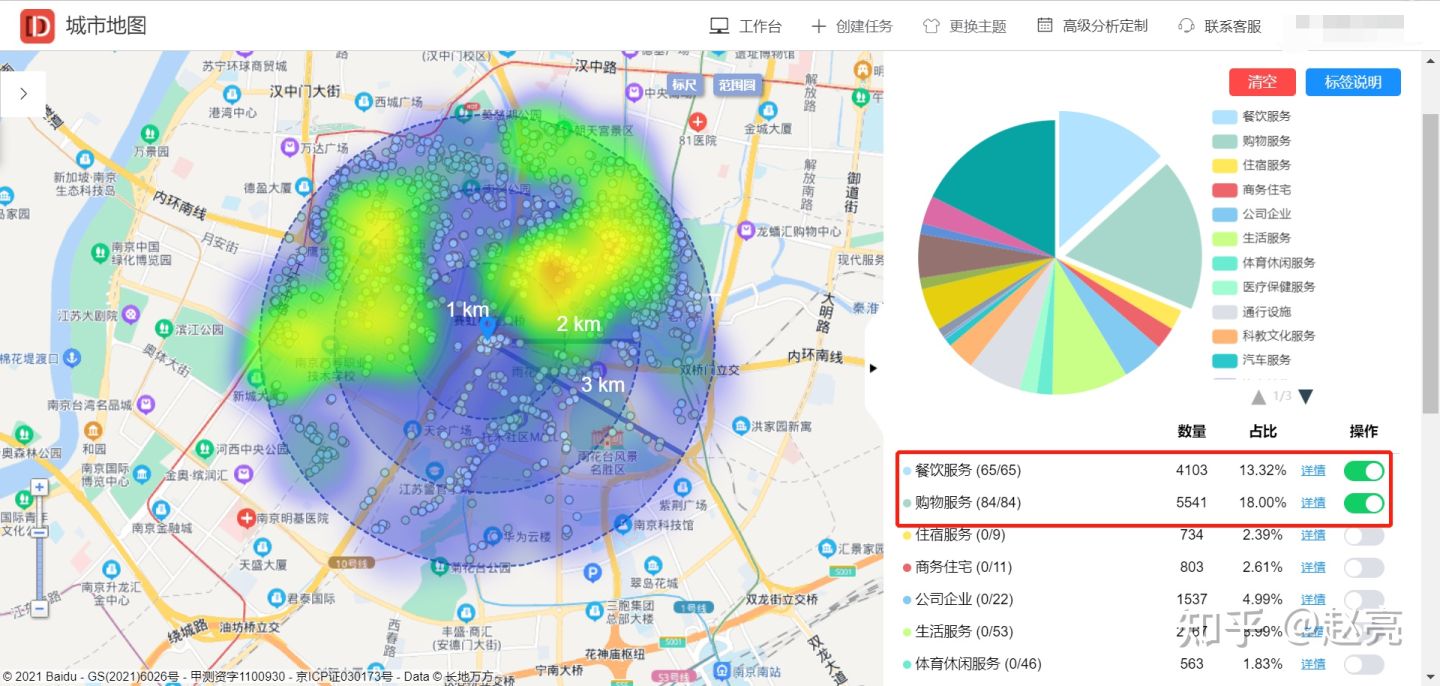The image size is (1440, 686).
Task: Activate the 范围图 map tool button
Action: 736,85
